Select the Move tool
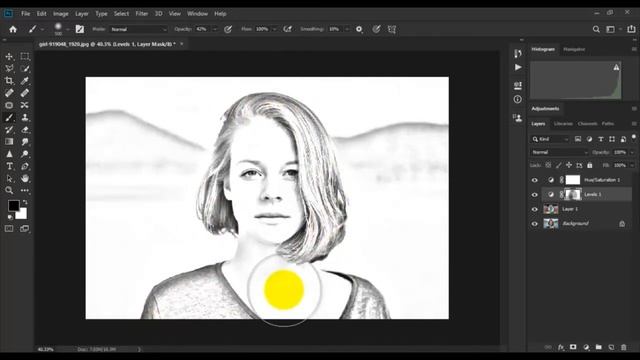Screen dimensions: 640x360 (x=9, y=56)
